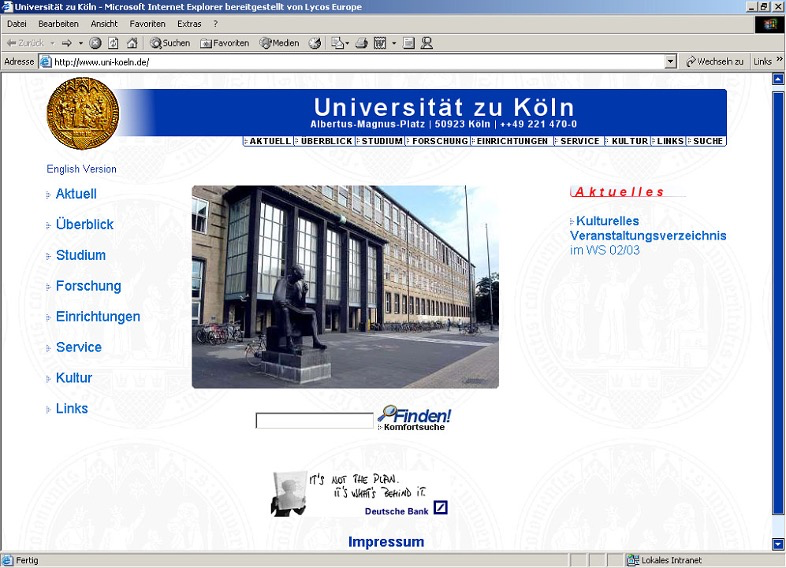
Task: Open the Favoriten menu
Action: (x=147, y=24)
